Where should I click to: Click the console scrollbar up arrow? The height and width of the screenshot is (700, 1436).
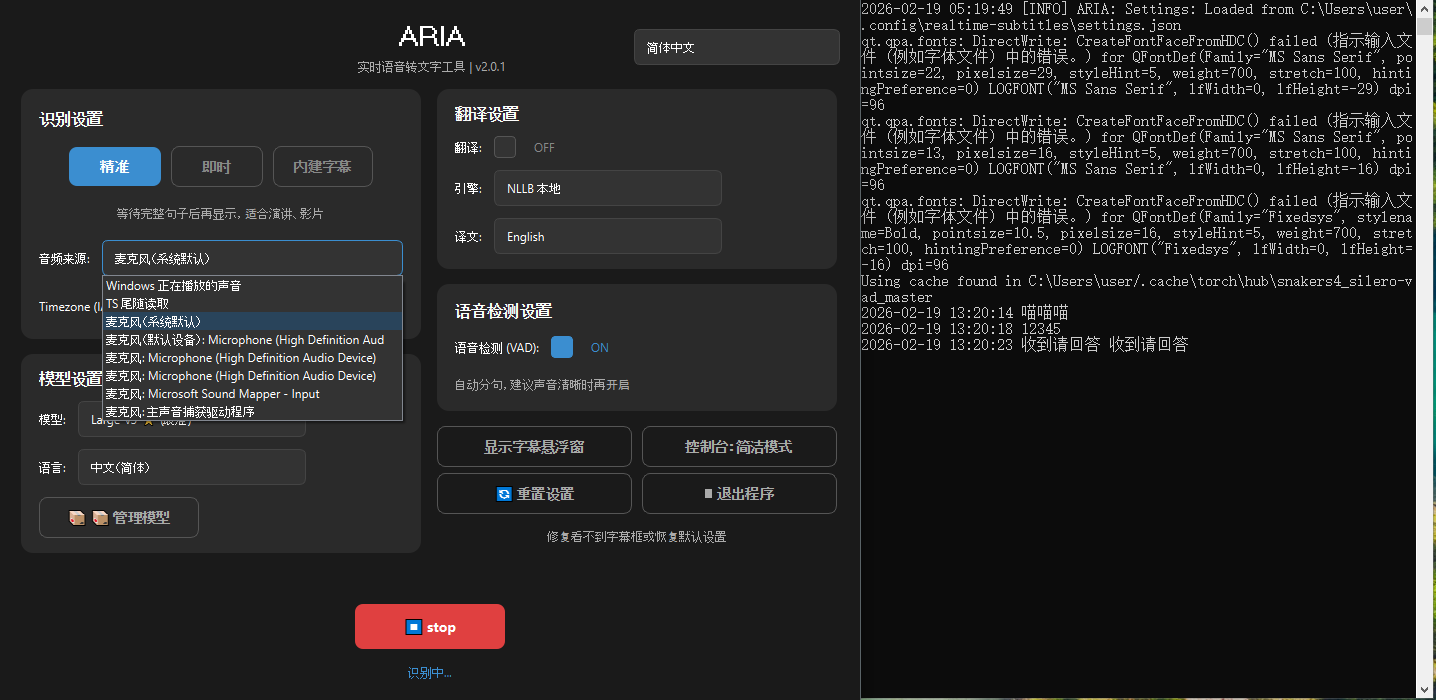click(1426, 9)
